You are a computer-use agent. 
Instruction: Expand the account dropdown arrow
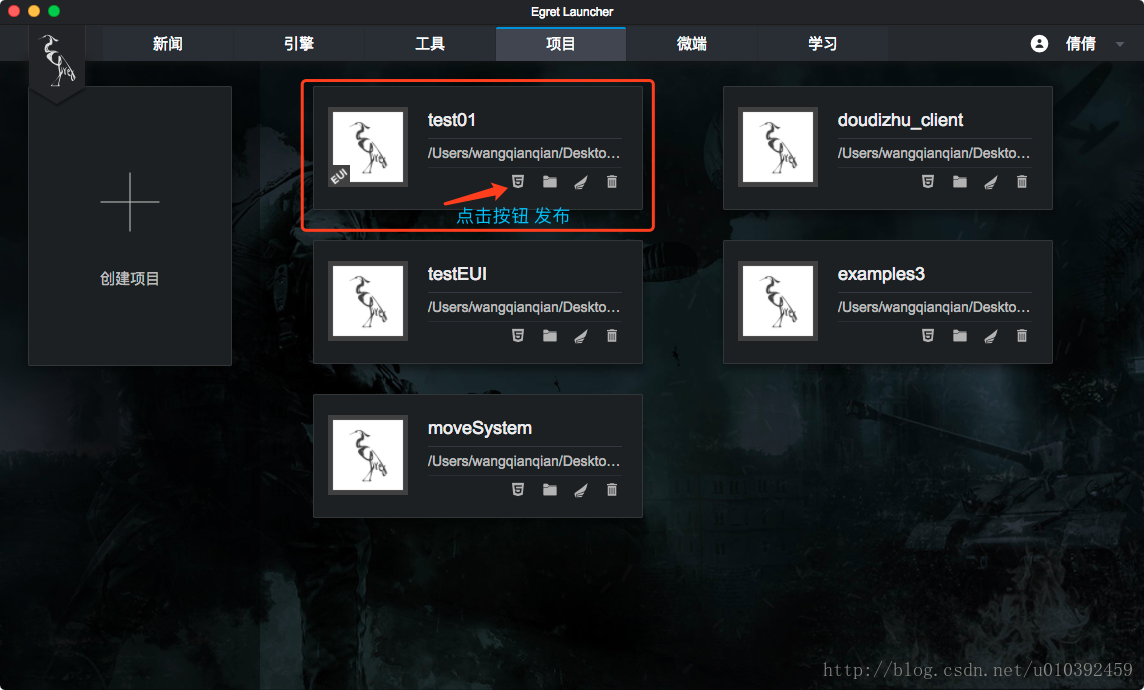pos(1120,44)
